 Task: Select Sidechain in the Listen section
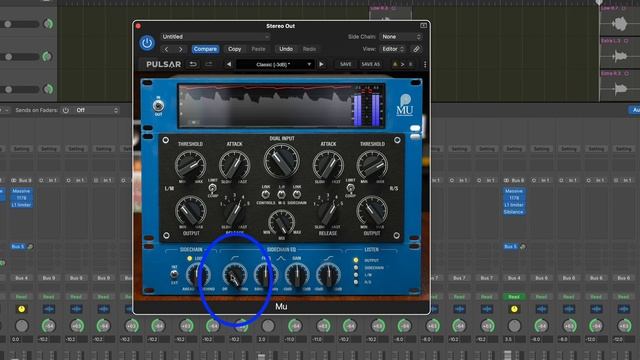tap(356, 268)
